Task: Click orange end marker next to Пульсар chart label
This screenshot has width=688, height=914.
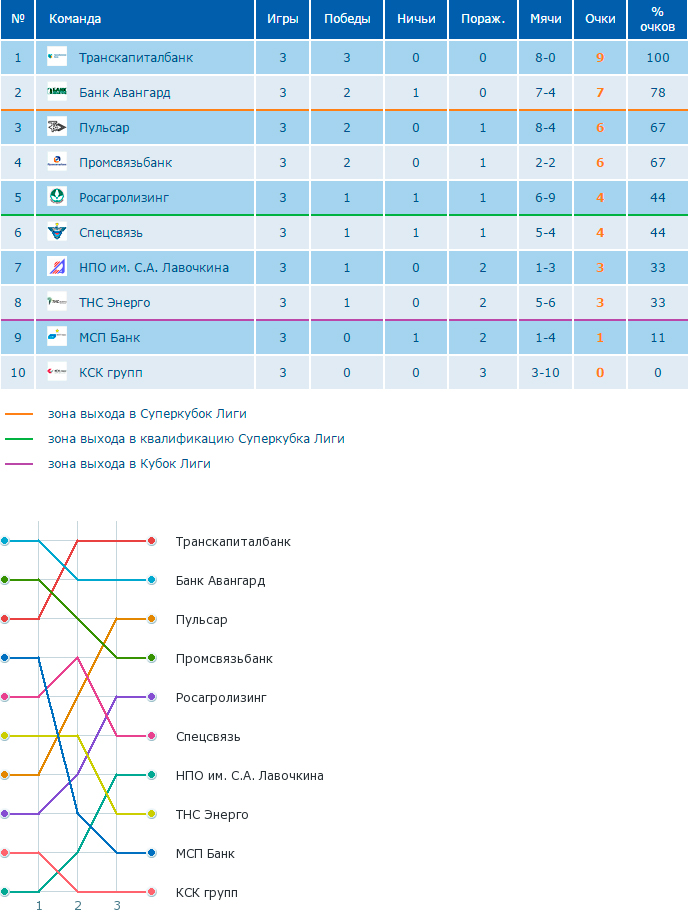Action: pyautogui.click(x=152, y=618)
